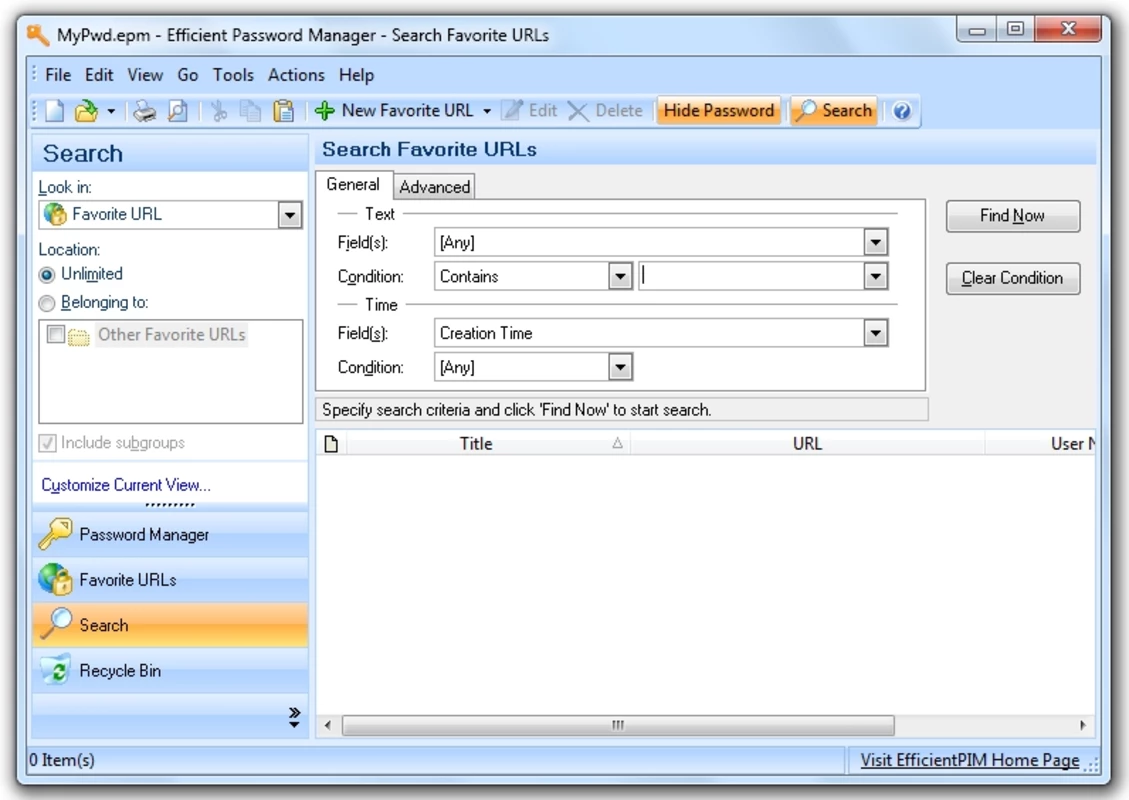Click the scroll right arrow
This screenshot has height=800, width=1129.
click(1082, 725)
